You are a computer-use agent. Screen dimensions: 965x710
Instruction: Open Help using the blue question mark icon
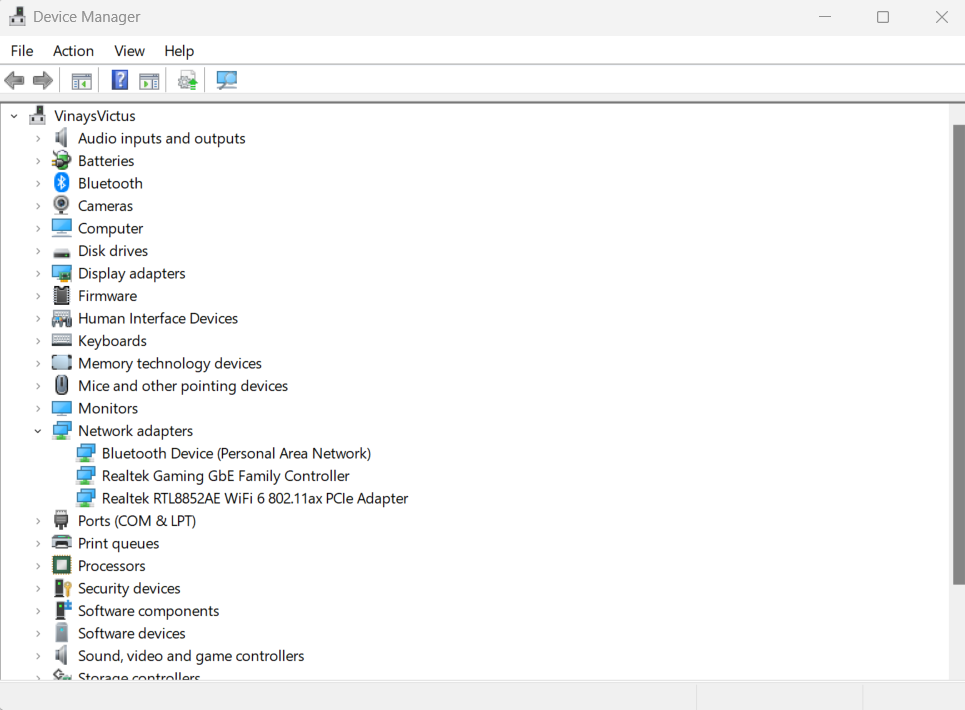119,80
